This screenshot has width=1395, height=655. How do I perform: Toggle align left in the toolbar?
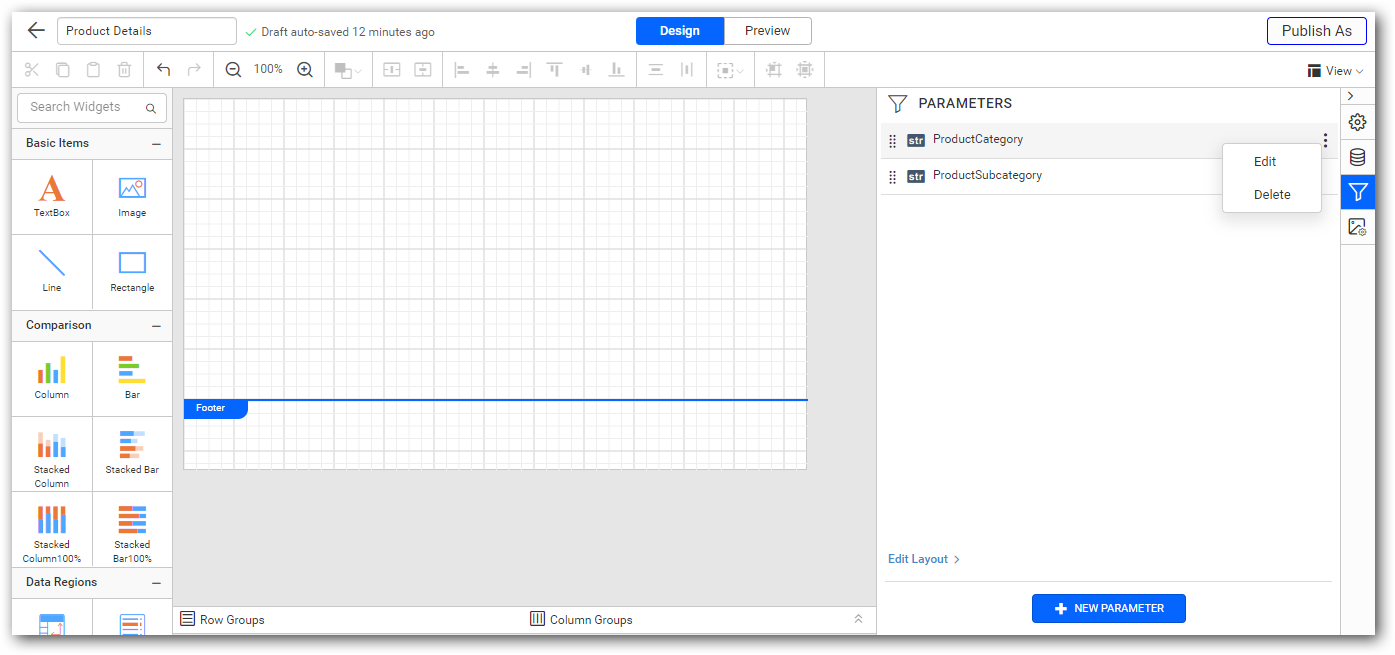click(x=461, y=69)
